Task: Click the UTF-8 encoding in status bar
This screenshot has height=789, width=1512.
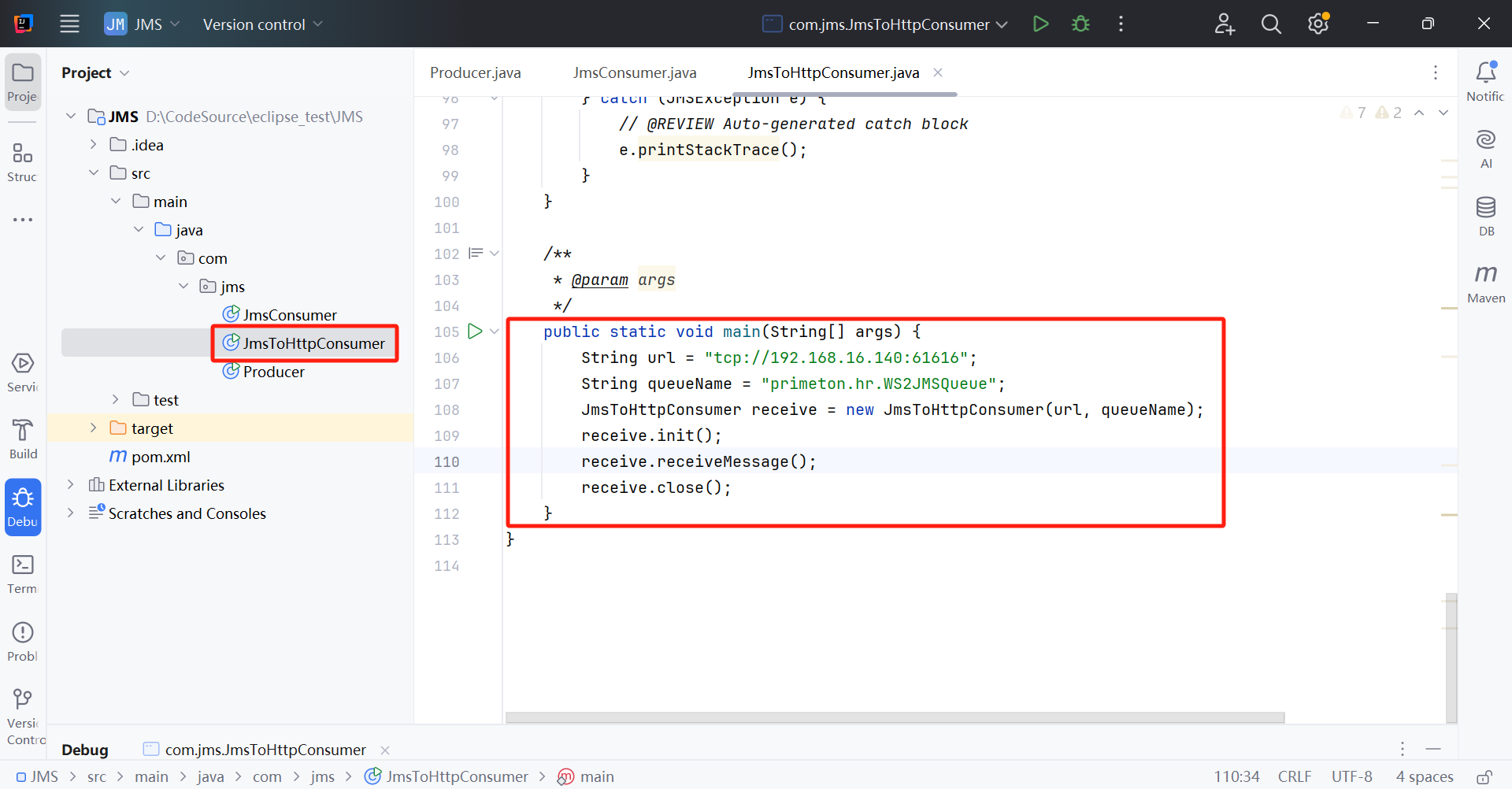Action: coord(1351,776)
